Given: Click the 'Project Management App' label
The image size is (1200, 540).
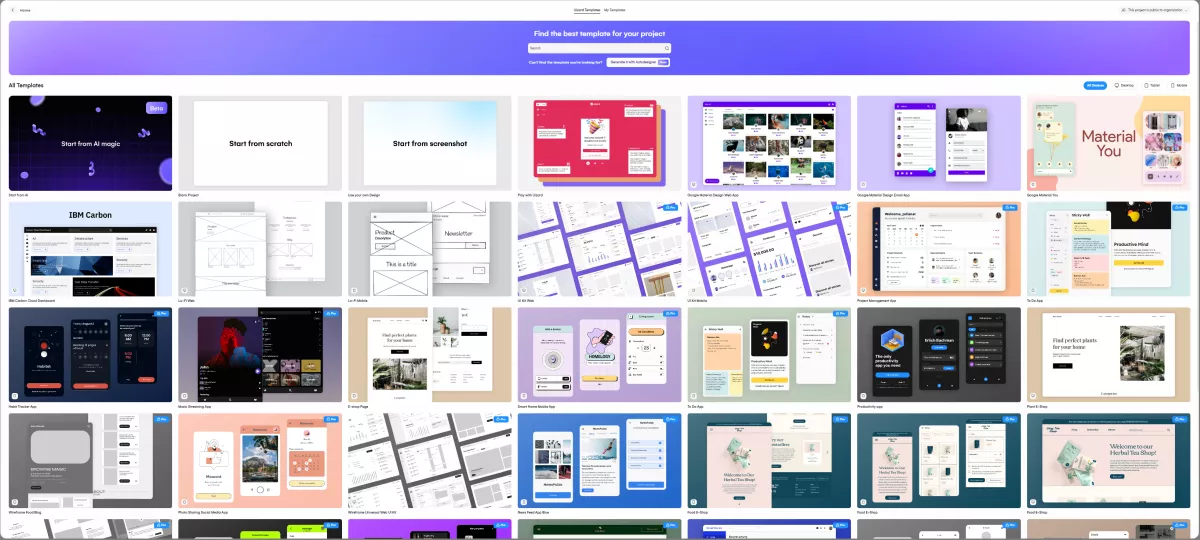Looking at the screenshot, I should (x=878, y=301).
